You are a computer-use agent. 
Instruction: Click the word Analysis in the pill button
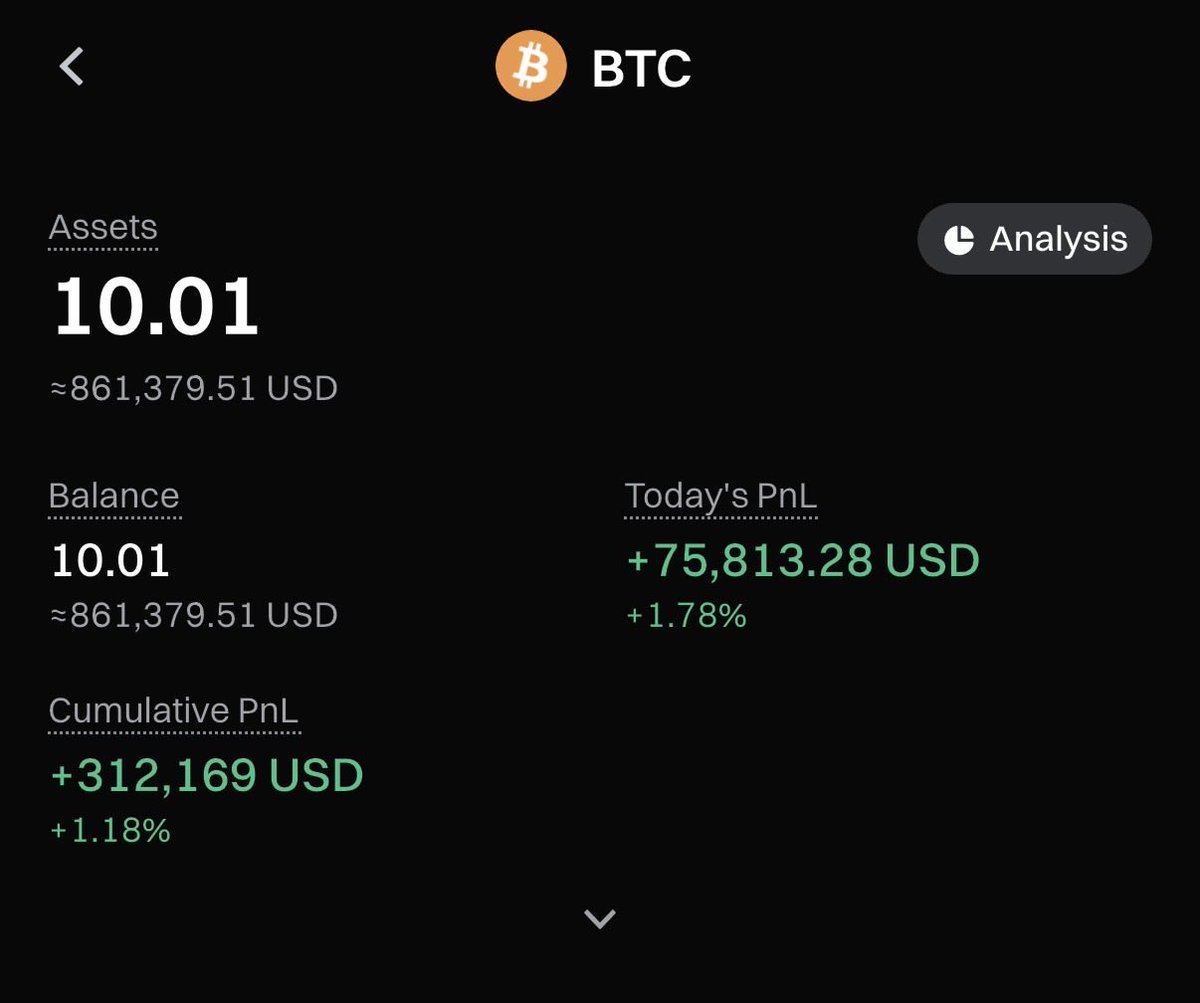(x=1059, y=240)
